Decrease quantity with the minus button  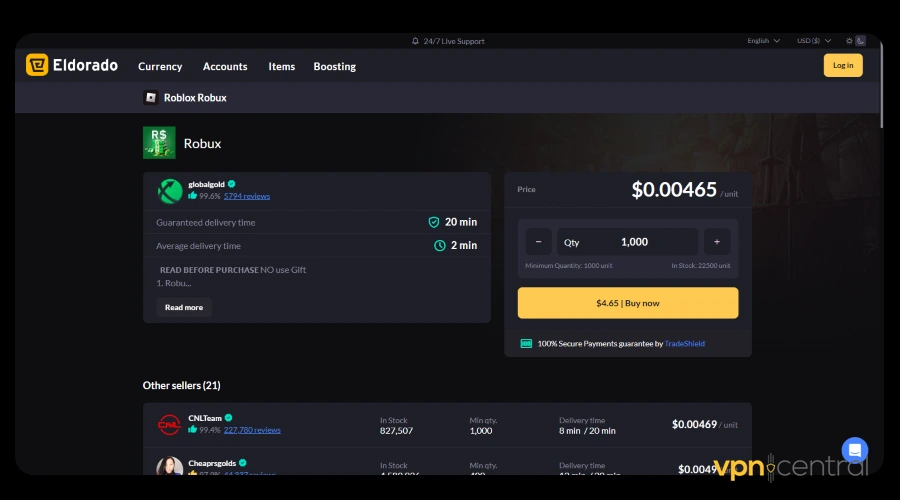point(538,242)
